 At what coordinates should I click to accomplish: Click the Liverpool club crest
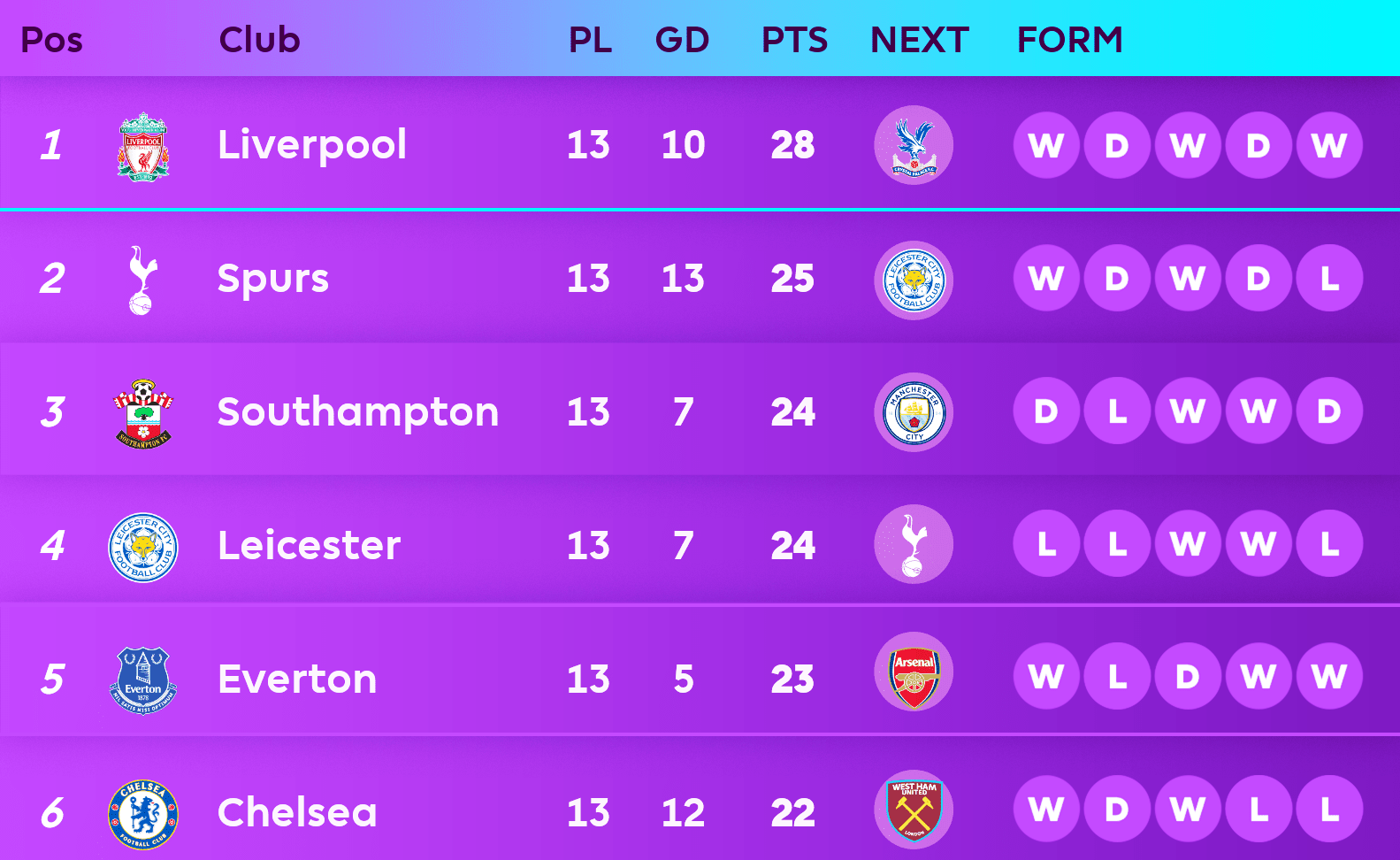143,147
